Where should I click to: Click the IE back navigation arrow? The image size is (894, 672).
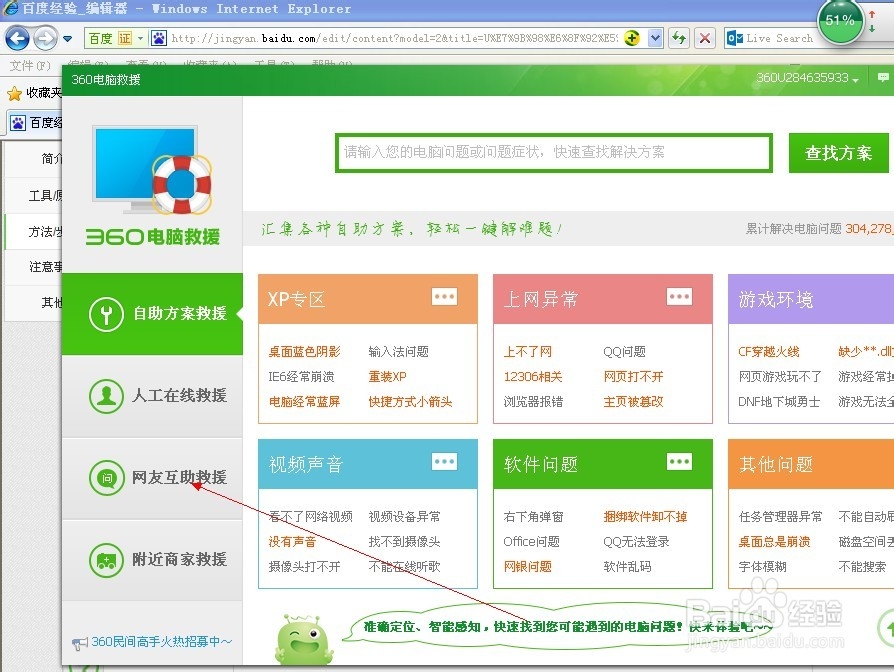coord(17,39)
